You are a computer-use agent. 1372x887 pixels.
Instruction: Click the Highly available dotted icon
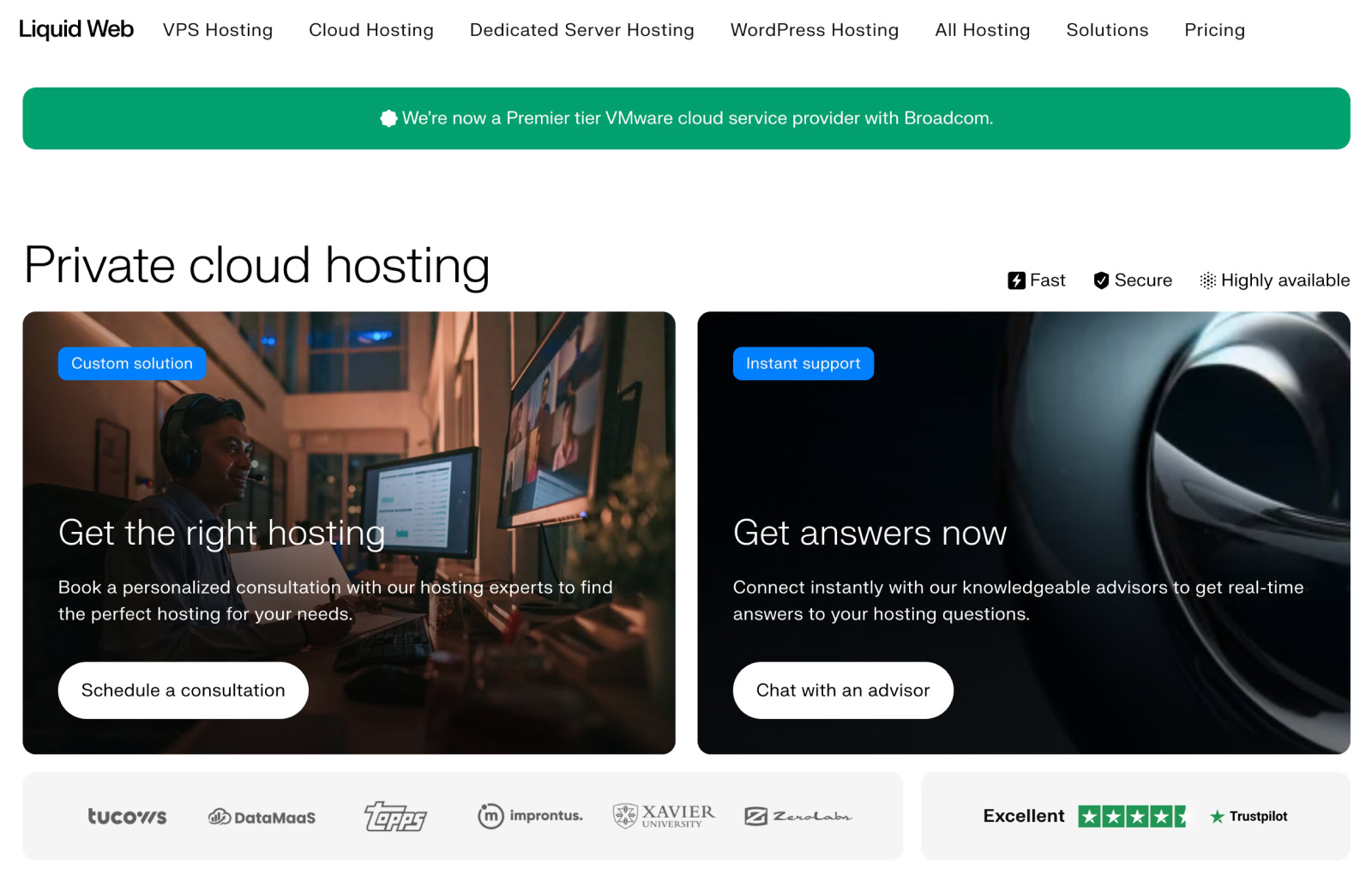click(x=1208, y=280)
